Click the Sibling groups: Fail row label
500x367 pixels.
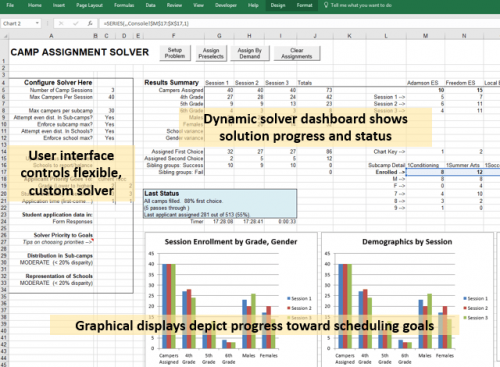pos(181,172)
